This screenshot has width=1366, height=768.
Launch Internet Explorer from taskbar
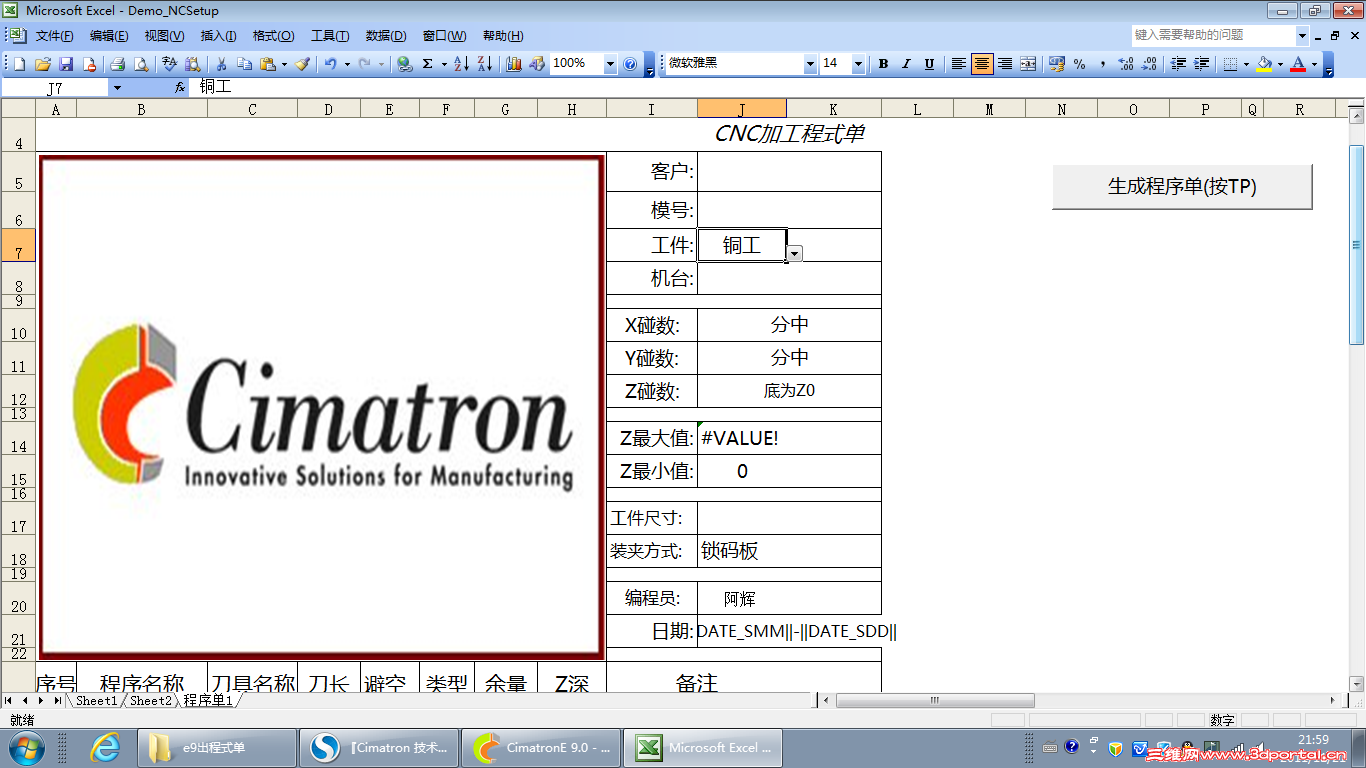tap(105, 747)
